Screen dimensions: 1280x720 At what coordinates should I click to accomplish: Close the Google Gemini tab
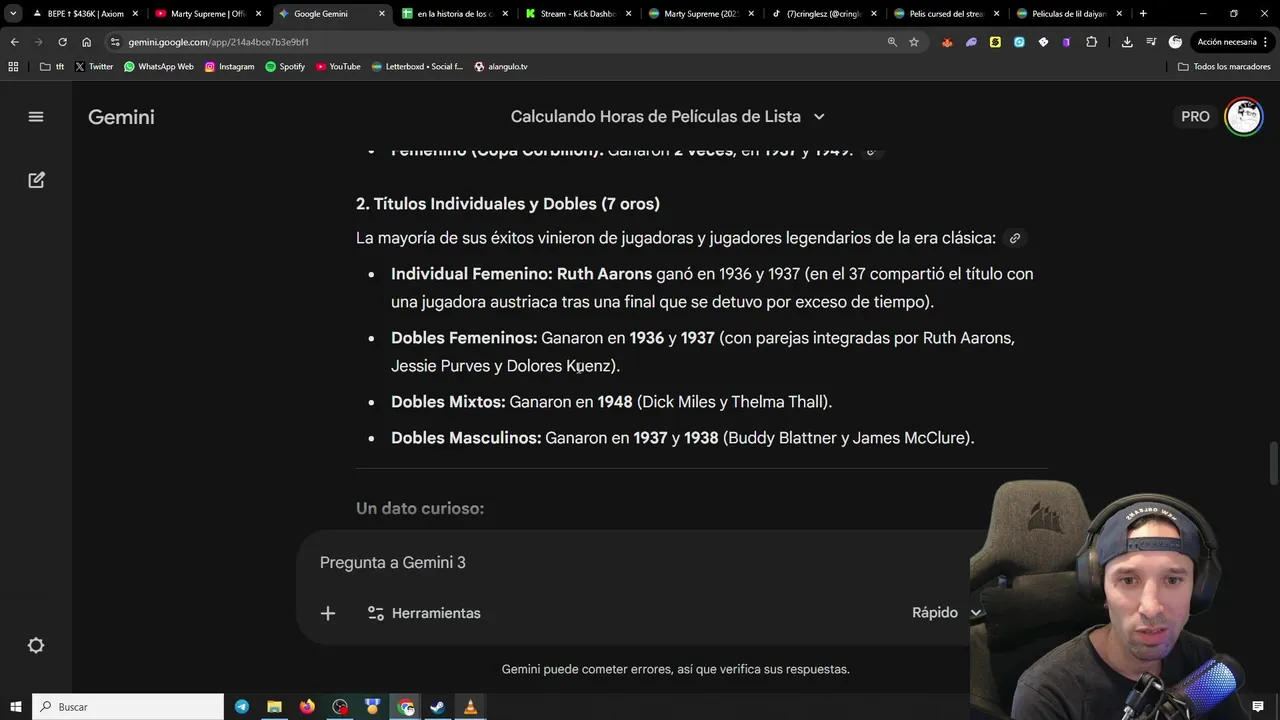[x=381, y=14]
